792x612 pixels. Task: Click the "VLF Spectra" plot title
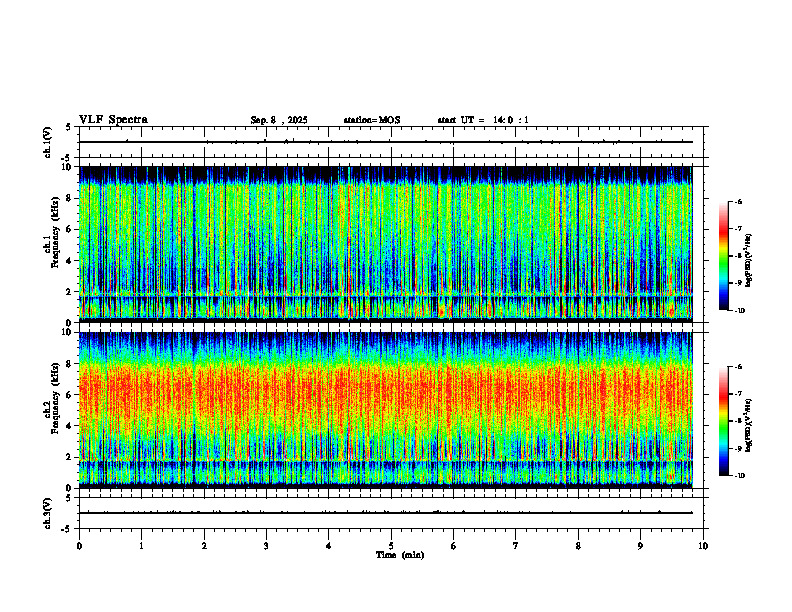point(113,120)
